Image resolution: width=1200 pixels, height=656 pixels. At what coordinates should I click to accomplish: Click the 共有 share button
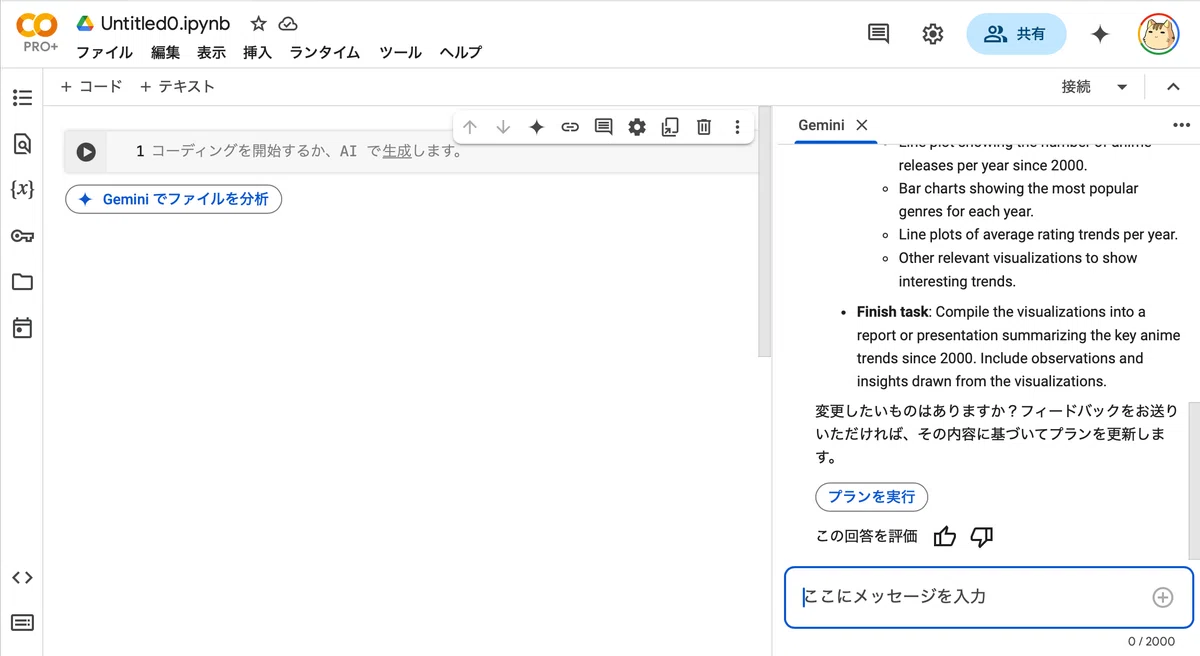pyautogui.click(x=1016, y=34)
